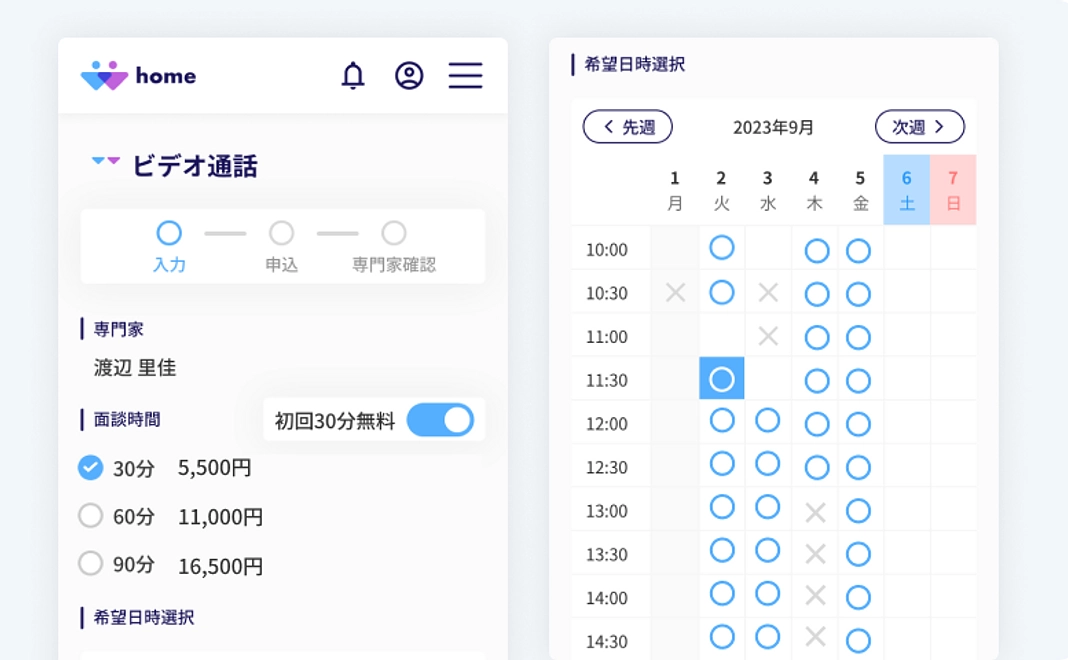Select the 60分 11,000円 option

(91, 516)
